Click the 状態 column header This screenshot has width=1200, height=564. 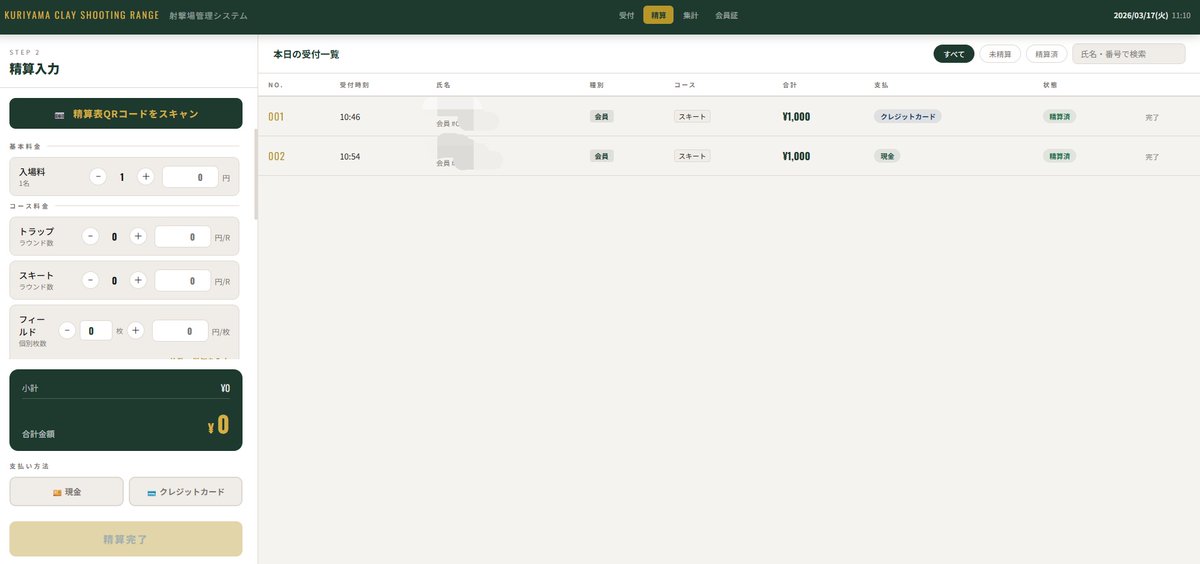click(x=1050, y=85)
